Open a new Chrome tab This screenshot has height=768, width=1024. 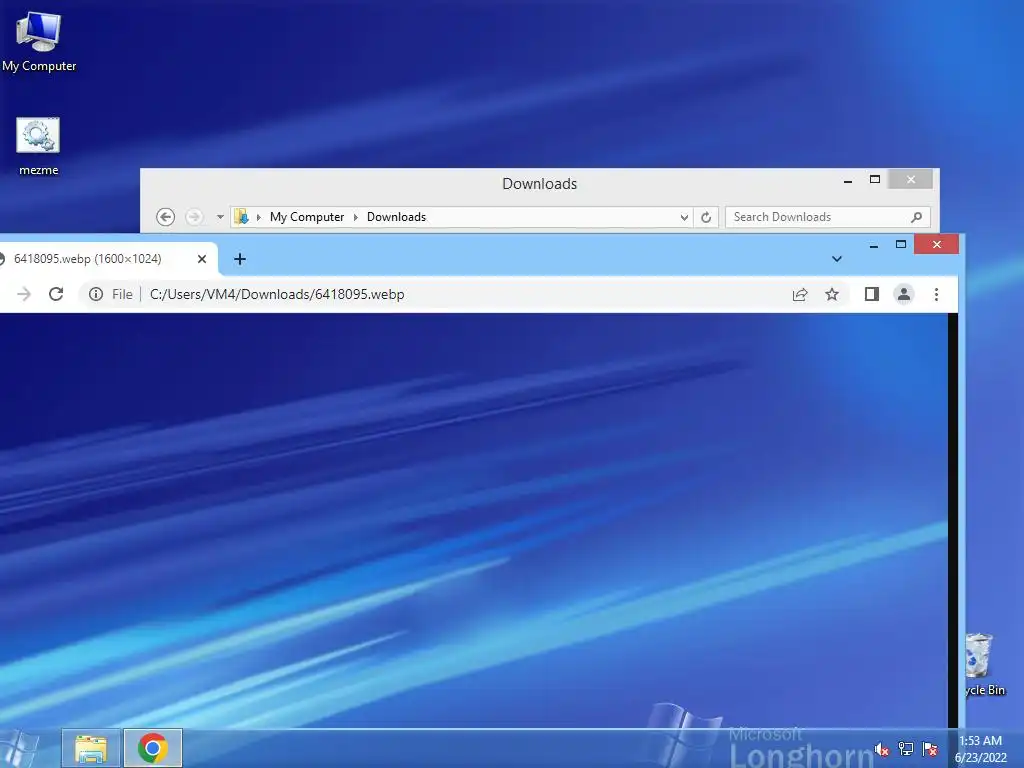point(240,259)
